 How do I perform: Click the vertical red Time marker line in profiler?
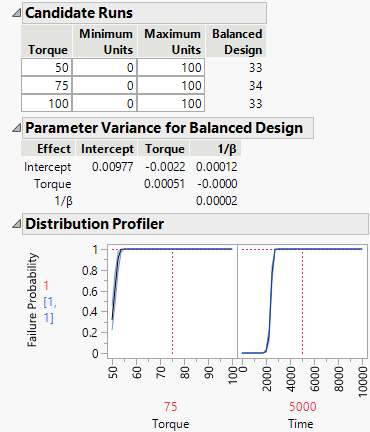click(x=302, y=302)
